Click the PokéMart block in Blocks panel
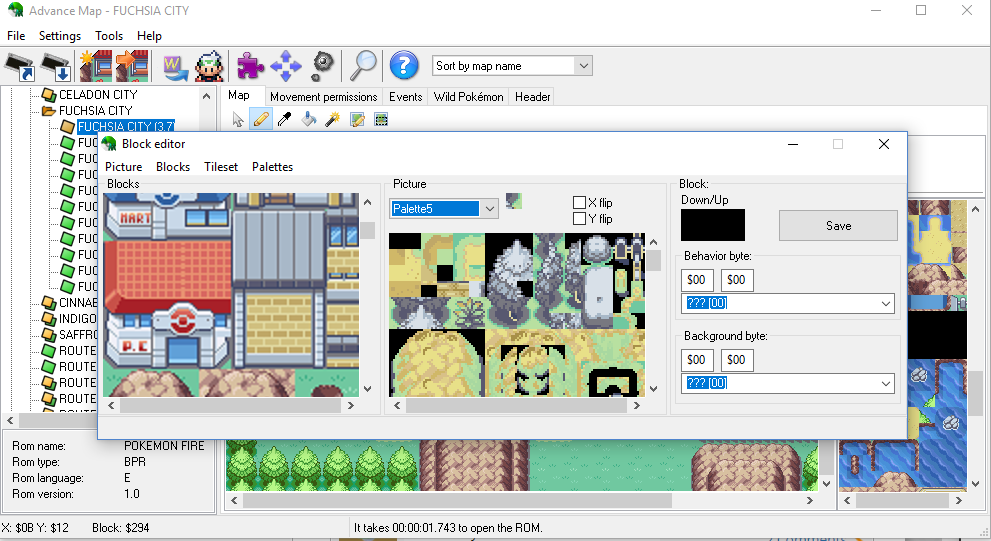This screenshot has width=991, height=541. click(x=167, y=217)
